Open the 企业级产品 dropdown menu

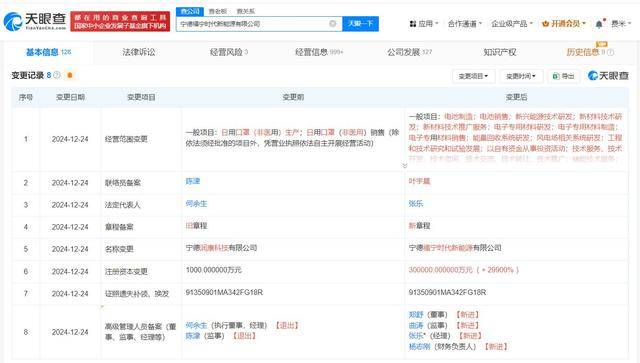pos(512,24)
